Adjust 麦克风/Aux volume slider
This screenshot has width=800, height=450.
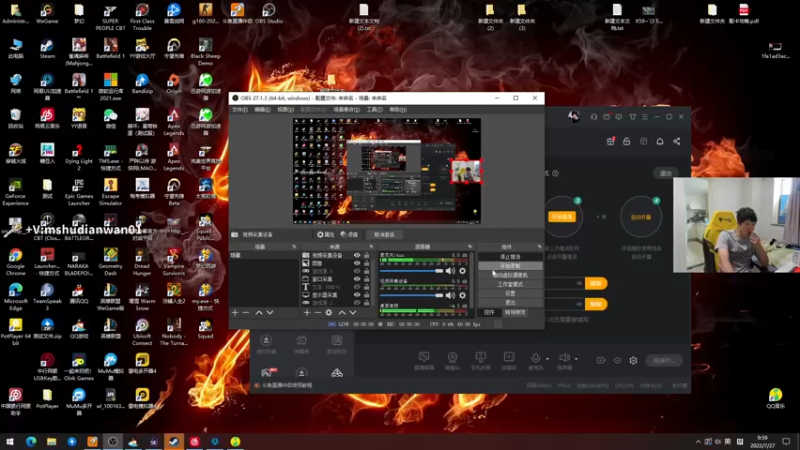pyautogui.click(x=412, y=271)
